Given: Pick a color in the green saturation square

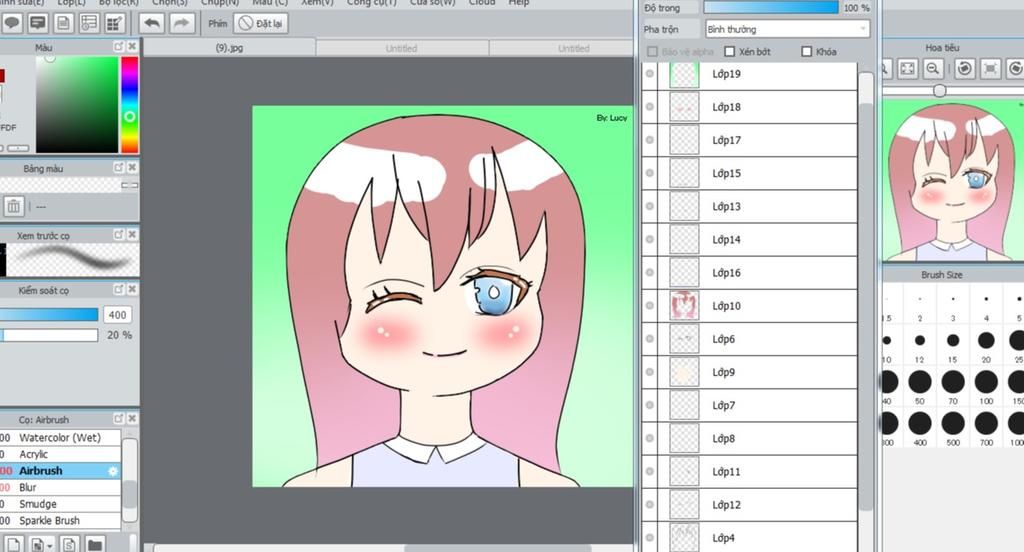Looking at the screenshot, I should [x=77, y=105].
